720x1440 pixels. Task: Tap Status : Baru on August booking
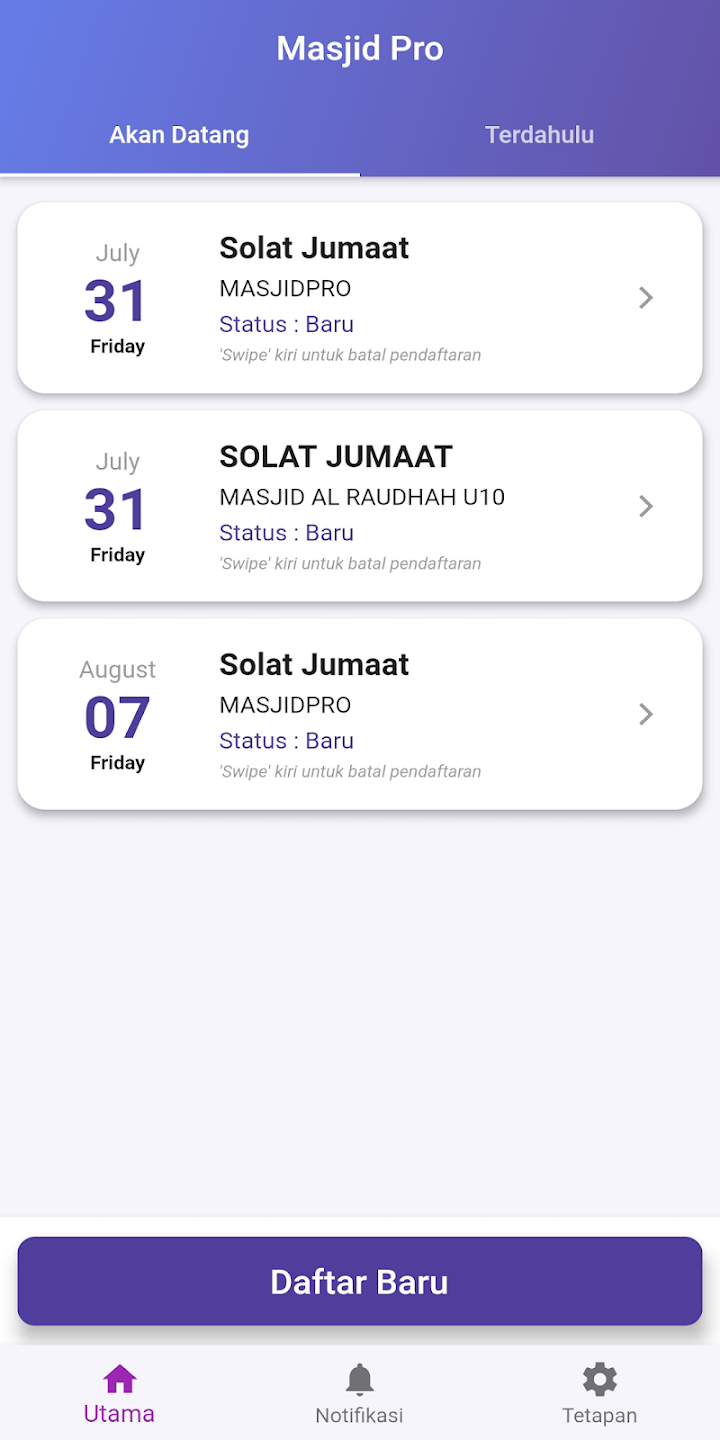[286, 741]
